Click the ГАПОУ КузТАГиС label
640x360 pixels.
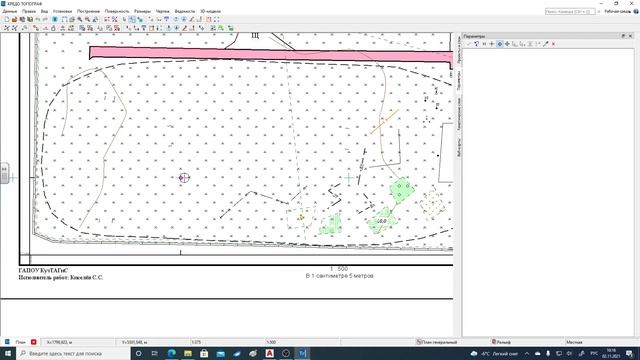(x=43, y=270)
